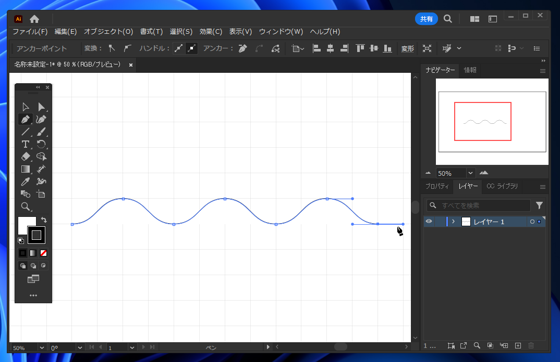Click the Gradient tool icon
Viewport: 560px width, 362px height.
click(25, 169)
